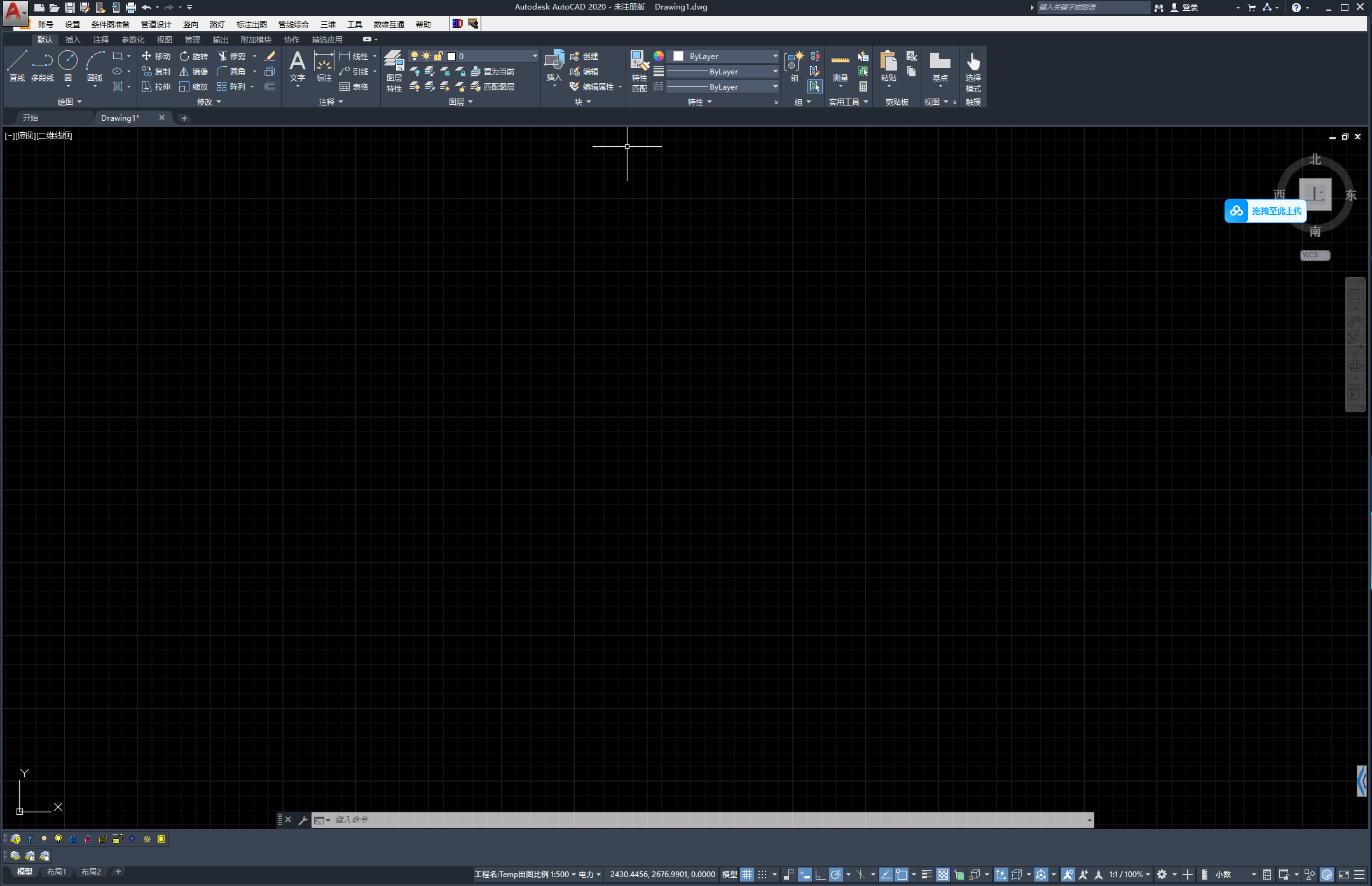Select the Line (直线) drawing tool
Image resolution: width=1372 pixels, height=886 pixels.
click(17, 66)
